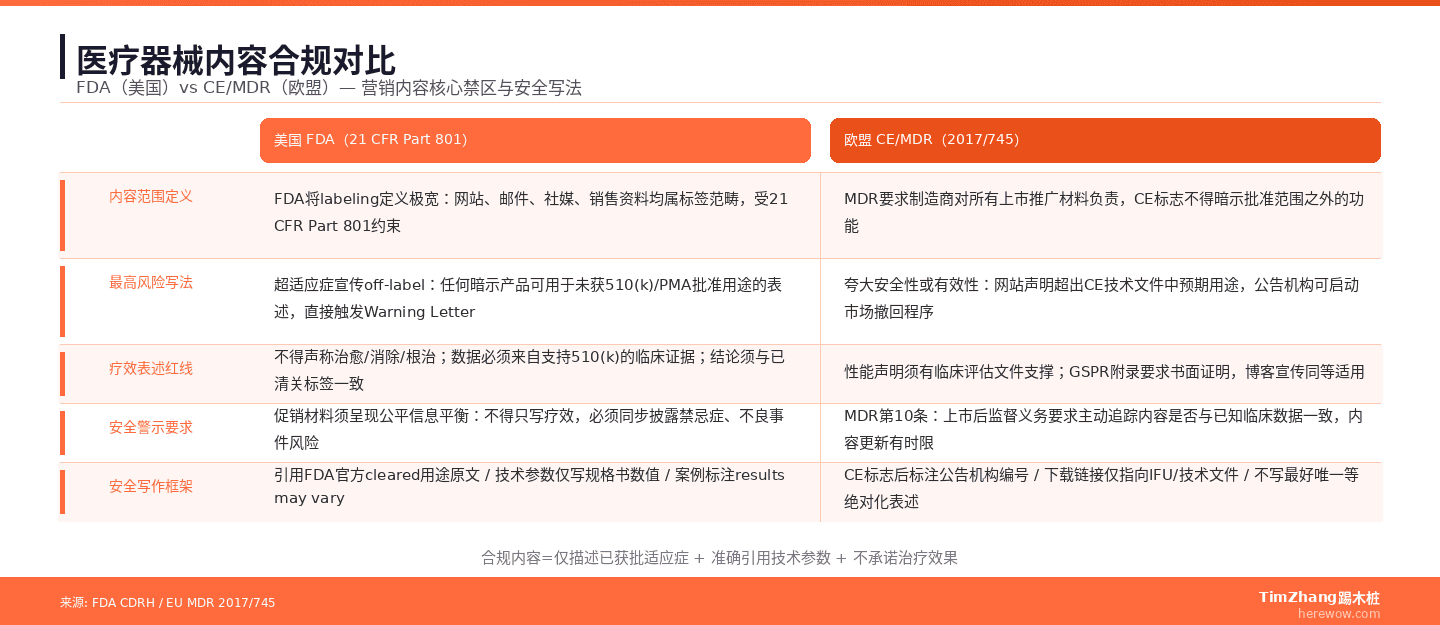Click the 安全警示要求 row label
This screenshot has height=625, width=1440.
(x=151, y=428)
